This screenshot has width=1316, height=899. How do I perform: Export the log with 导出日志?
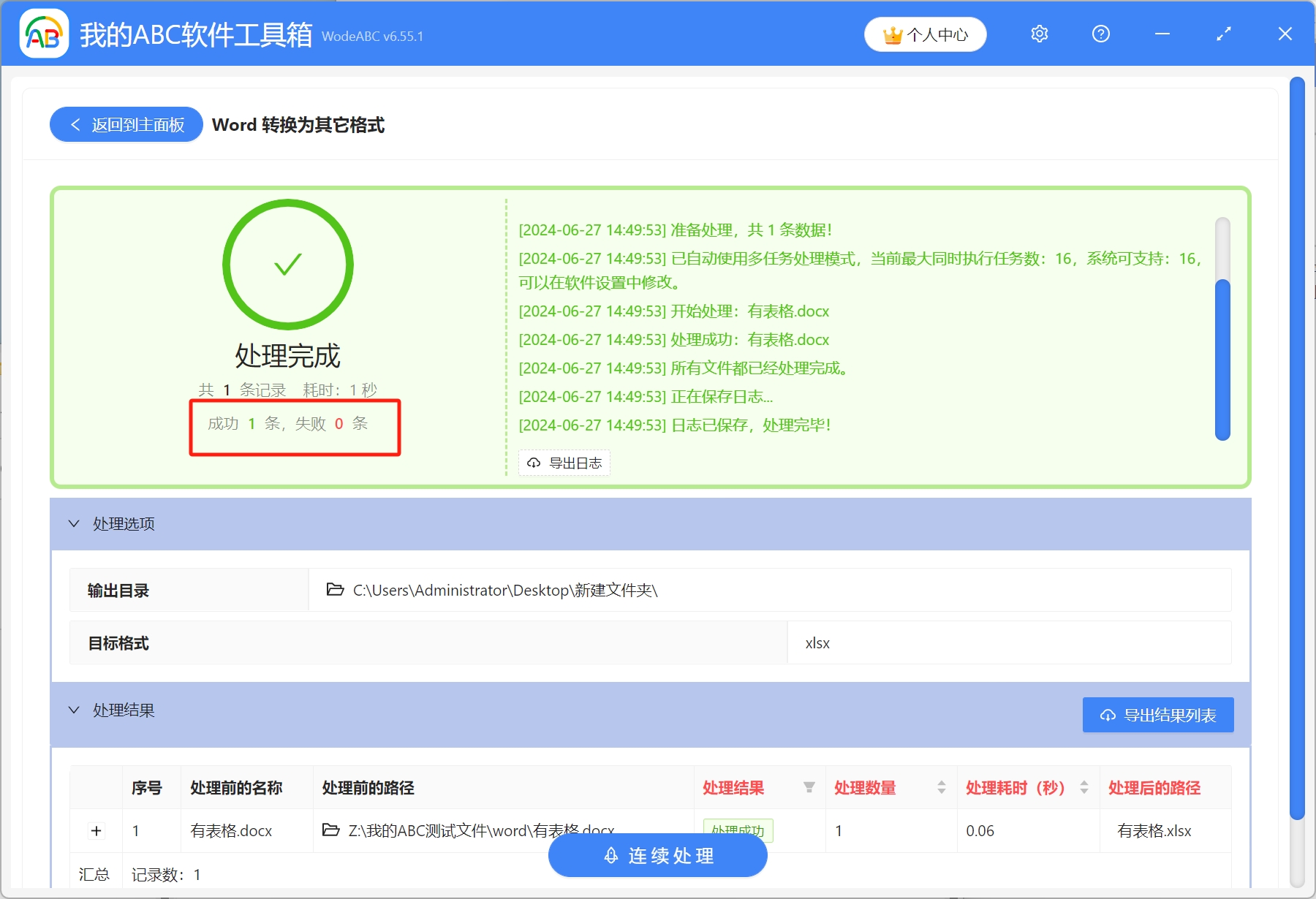564,463
